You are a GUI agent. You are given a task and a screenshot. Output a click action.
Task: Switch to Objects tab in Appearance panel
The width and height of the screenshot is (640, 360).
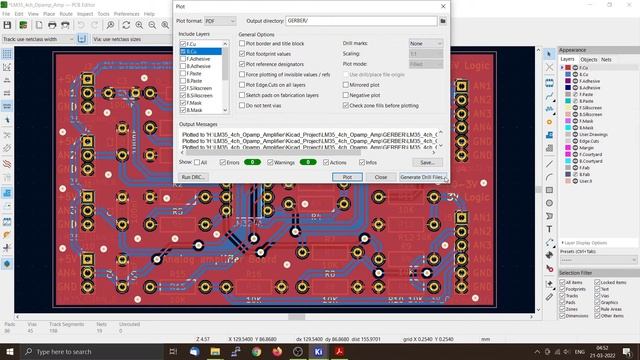point(589,60)
